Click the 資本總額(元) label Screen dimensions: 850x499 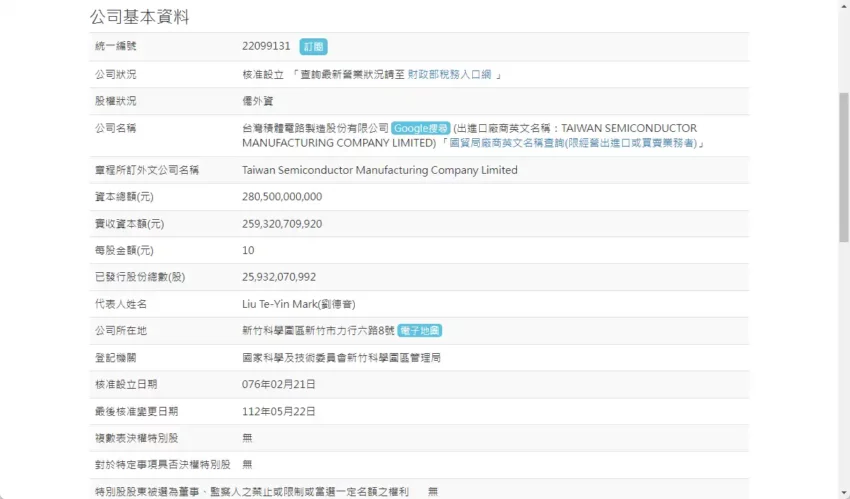124,197
